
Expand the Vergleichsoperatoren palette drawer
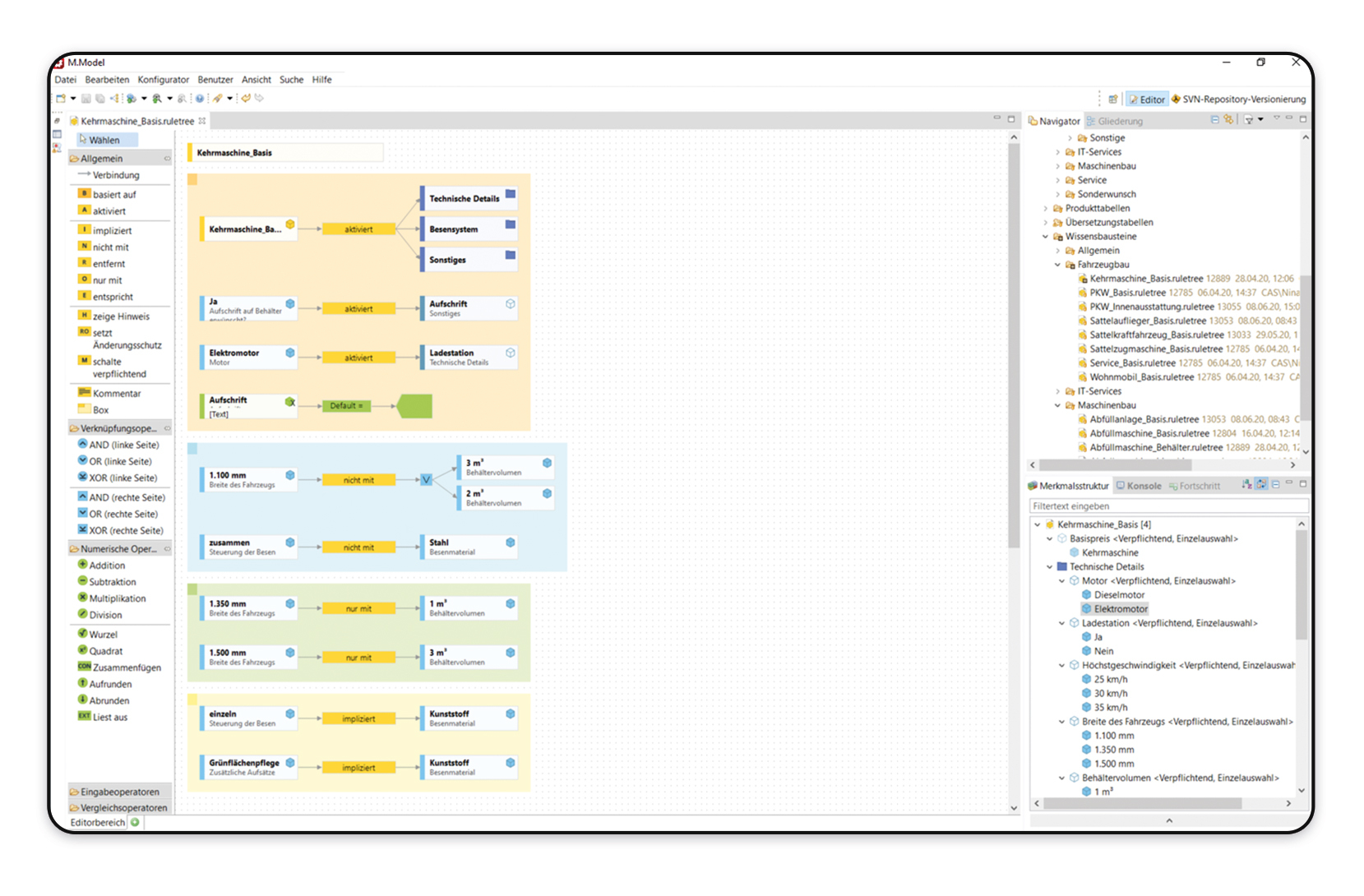(120, 807)
